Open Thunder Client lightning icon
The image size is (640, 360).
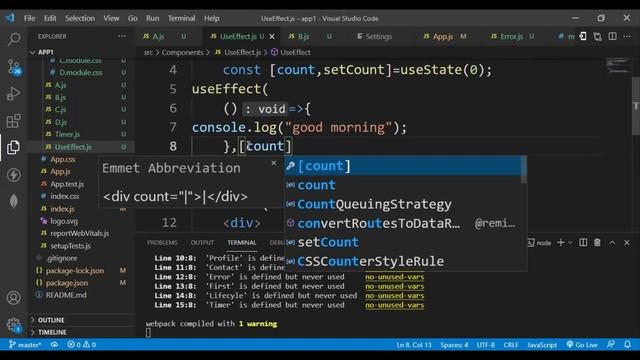pos(13,175)
